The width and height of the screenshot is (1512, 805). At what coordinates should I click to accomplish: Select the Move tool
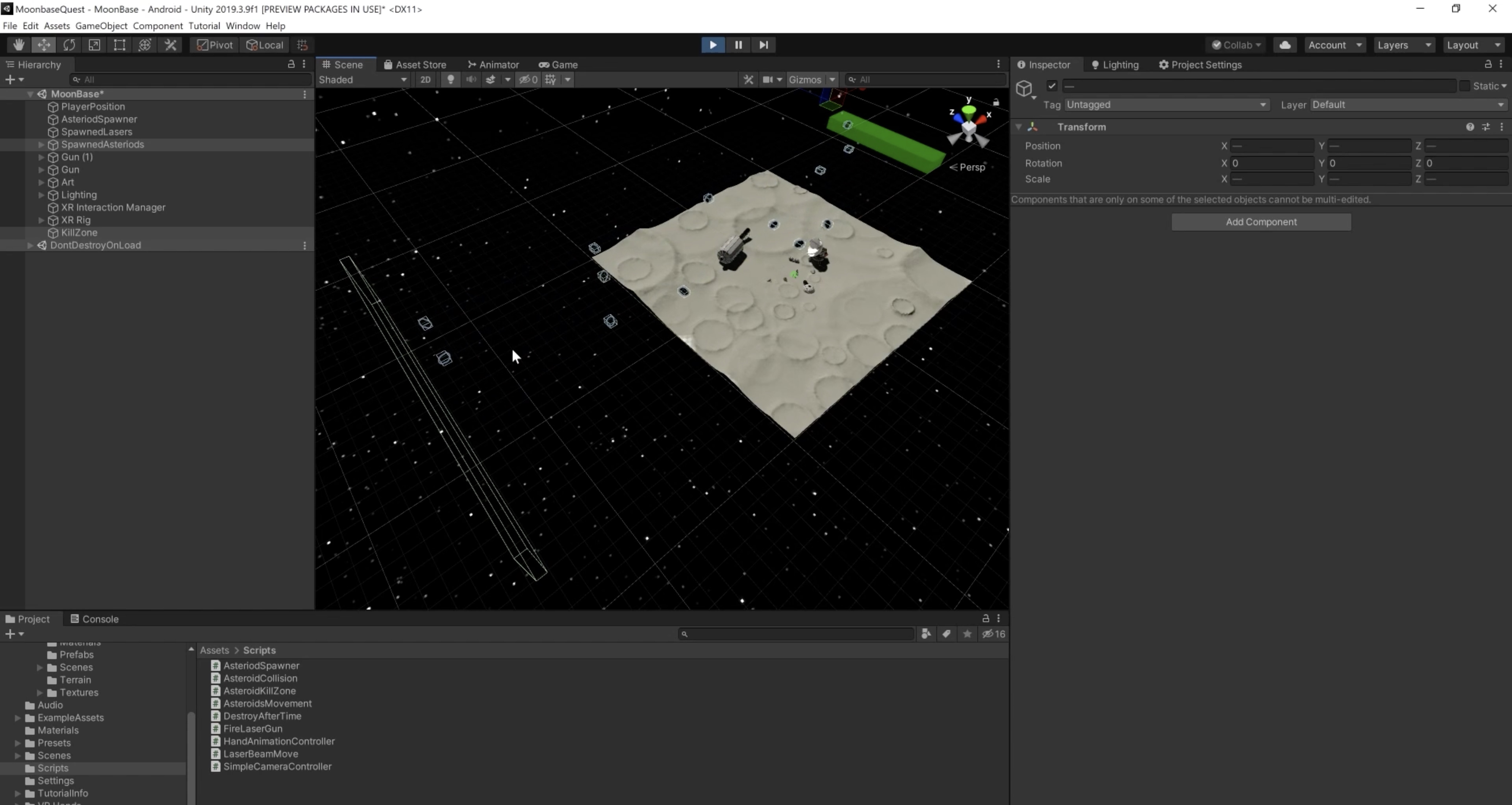(44, 45)
